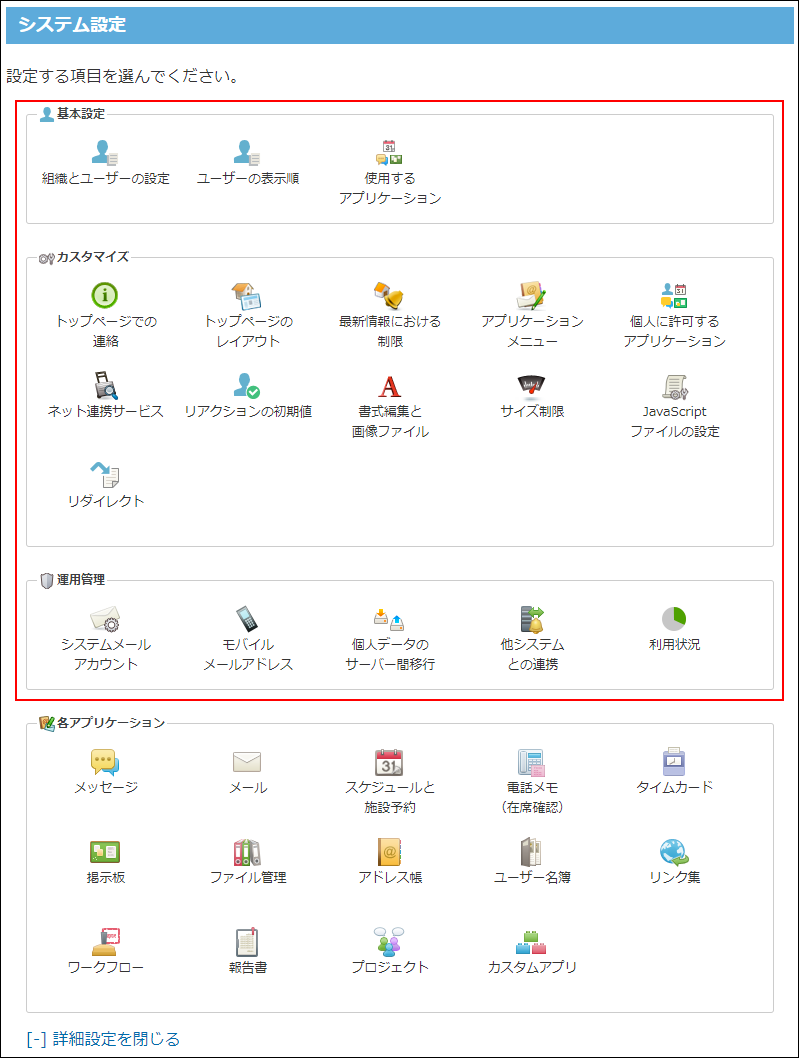Open ネット連携サービス icon
Screen dimensions: 799x1058
coord(105,385)
